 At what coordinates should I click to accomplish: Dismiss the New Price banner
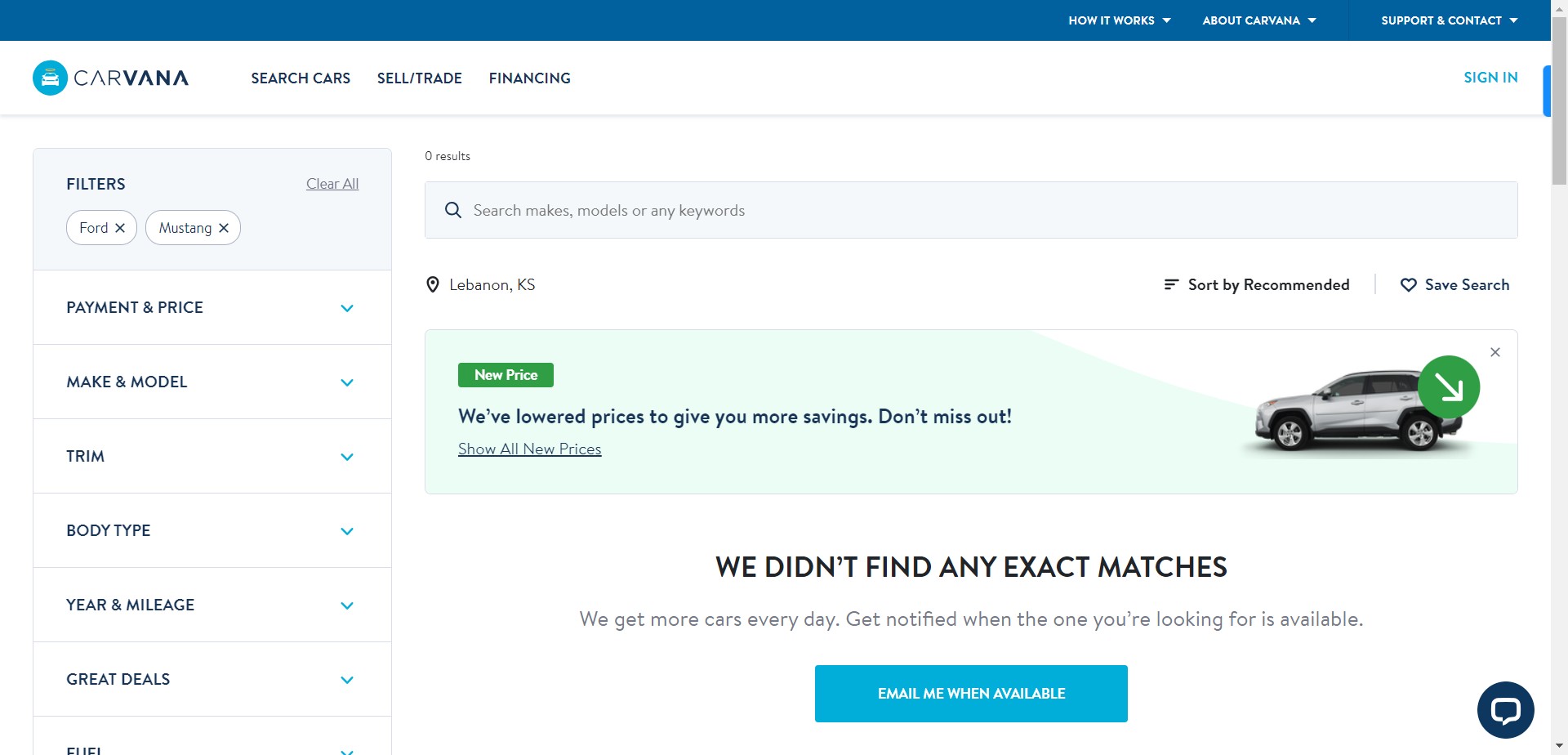click(x=1495, y=352)
